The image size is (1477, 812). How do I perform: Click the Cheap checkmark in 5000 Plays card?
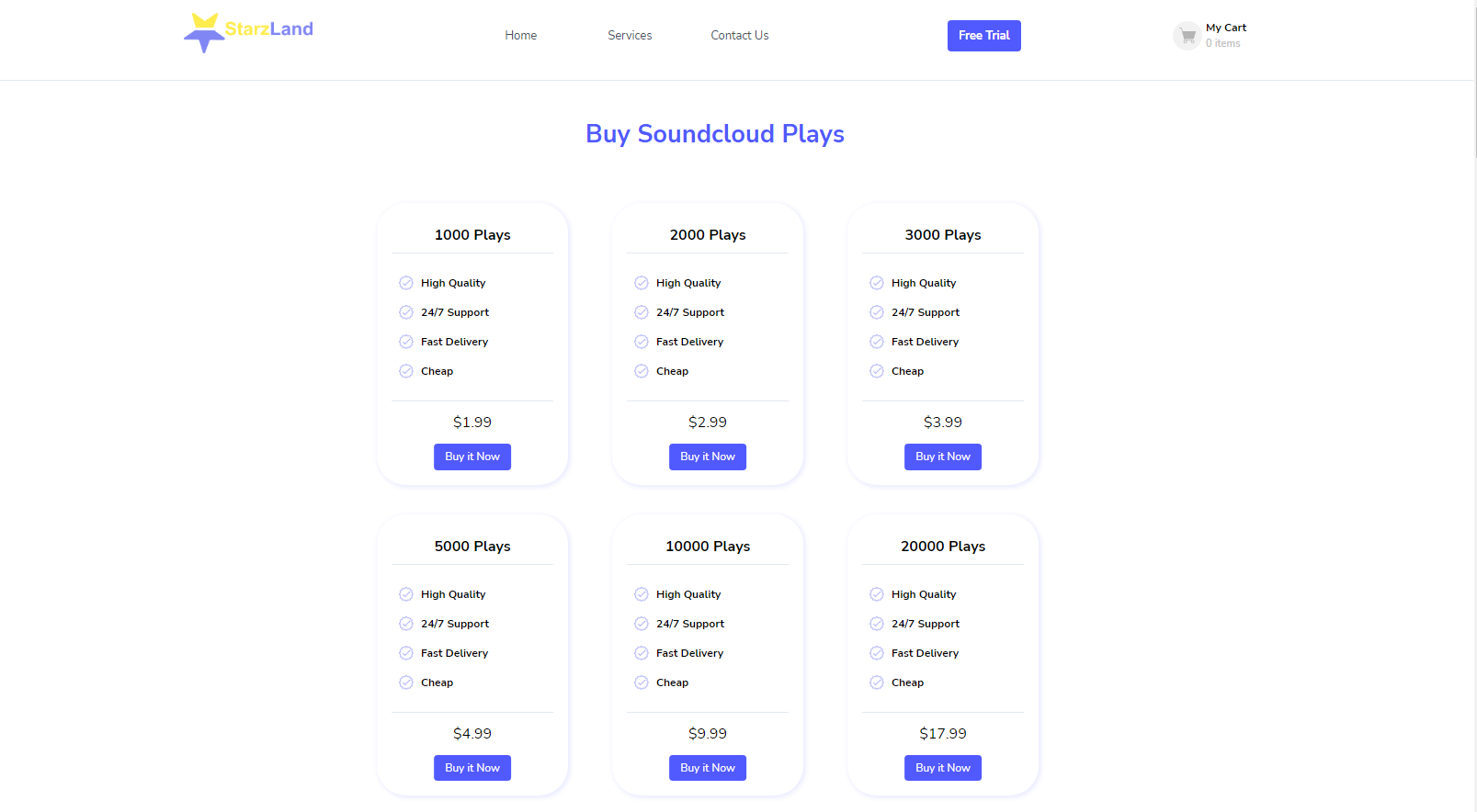tap(406, 682)
